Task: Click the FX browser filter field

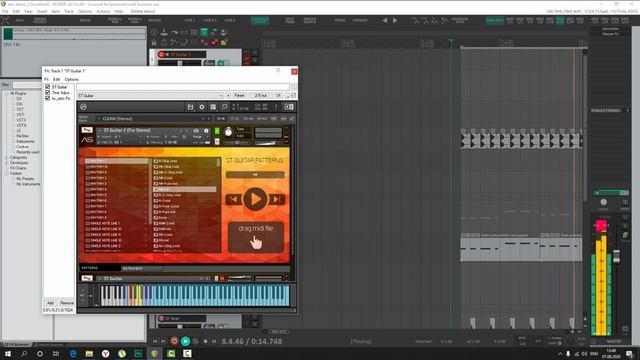Action: (x=27, y=85)
